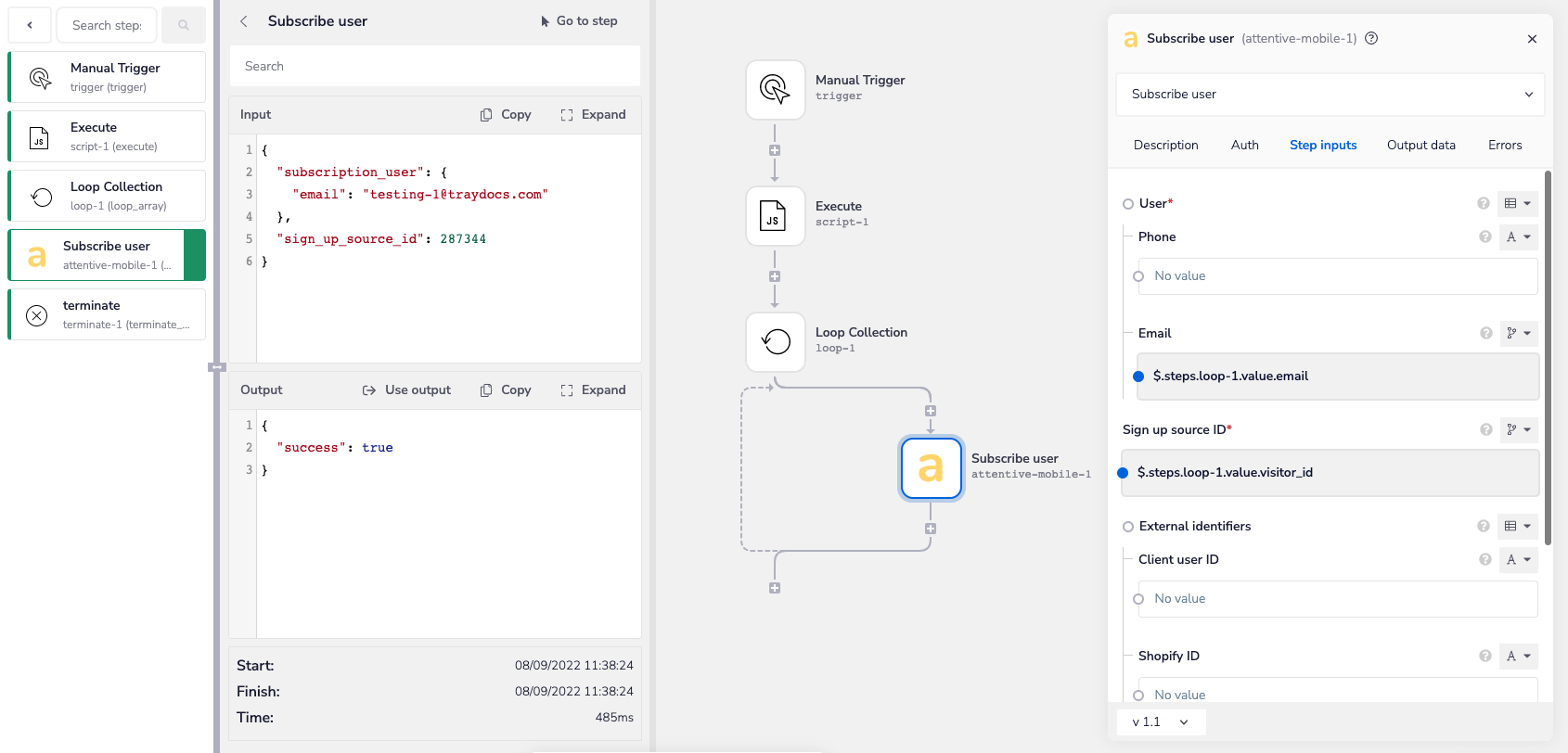Switch to the Auth tab
Image resolution: width=1568 pixels, height=753 pixels.
pyautogui.click(x=1244, y=145)
